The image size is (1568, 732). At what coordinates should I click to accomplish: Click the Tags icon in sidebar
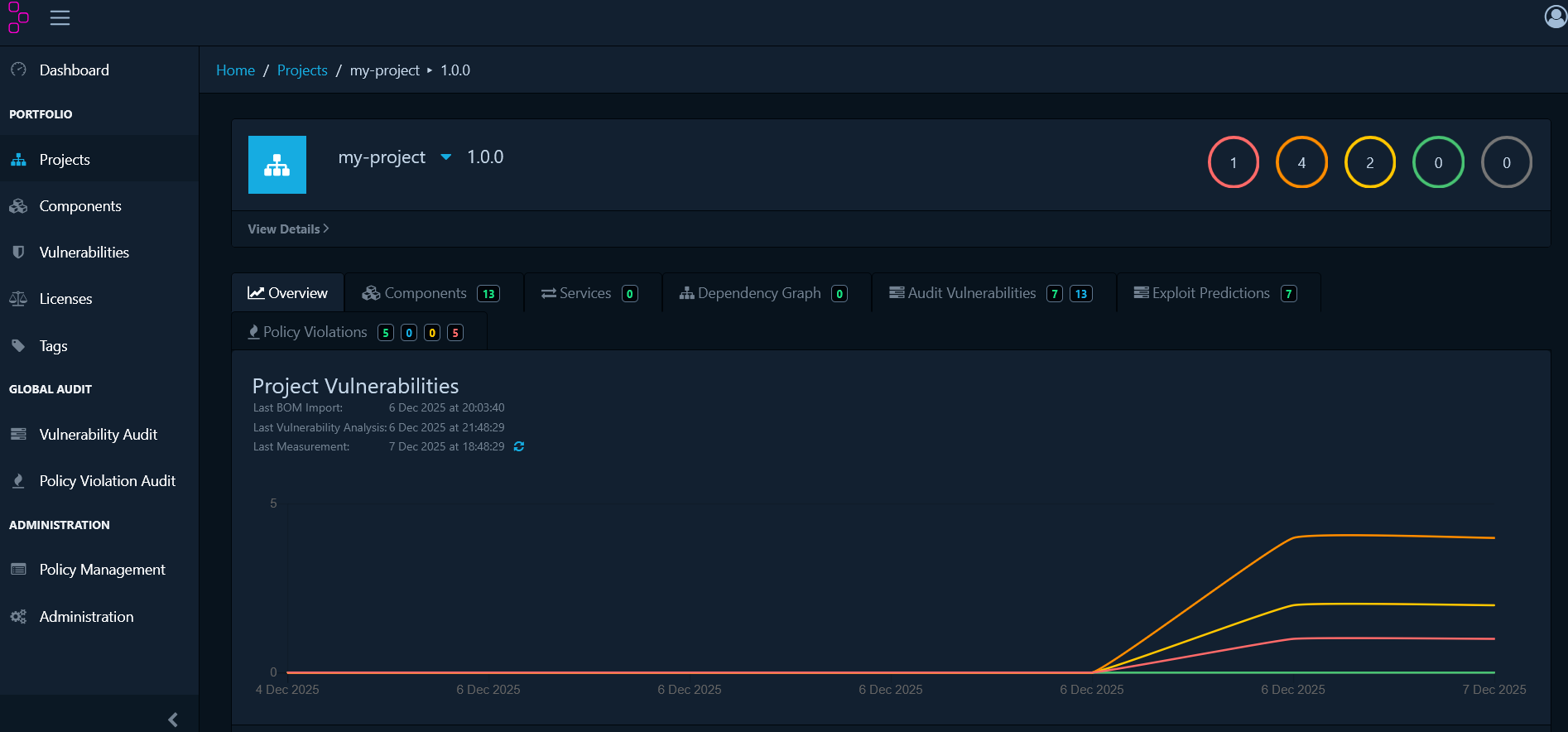[18, 345]
